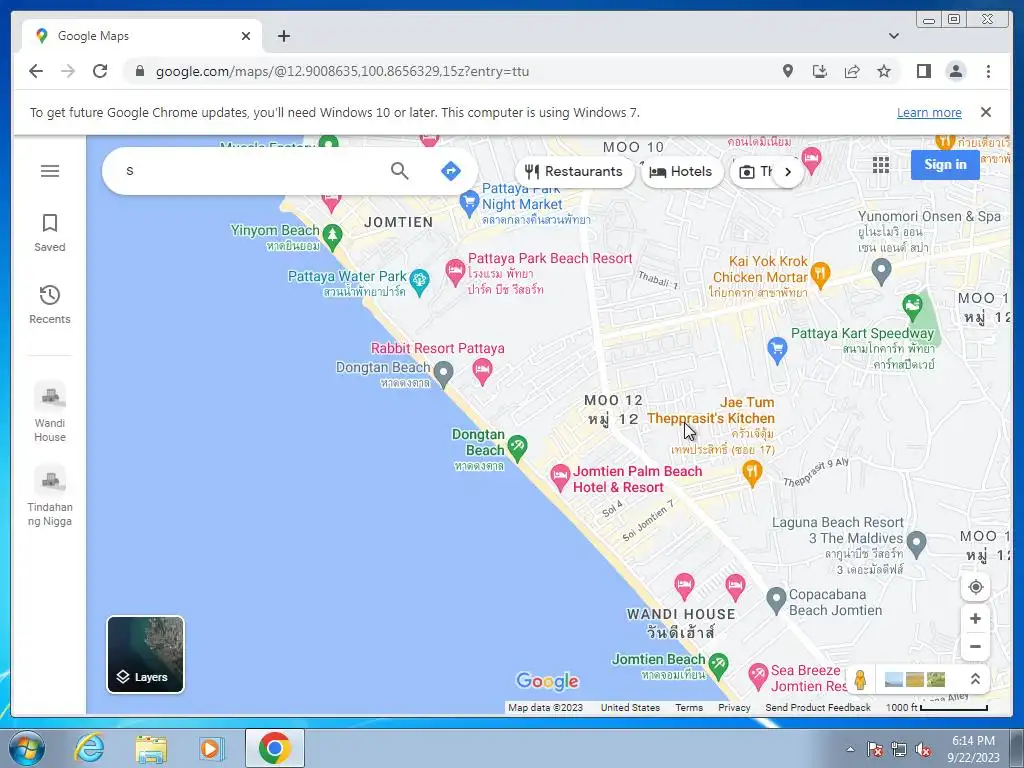Select the Rabbit Resort Pattaya hotel pin
Screen dimensions: 1024x768
coord(483,372)
